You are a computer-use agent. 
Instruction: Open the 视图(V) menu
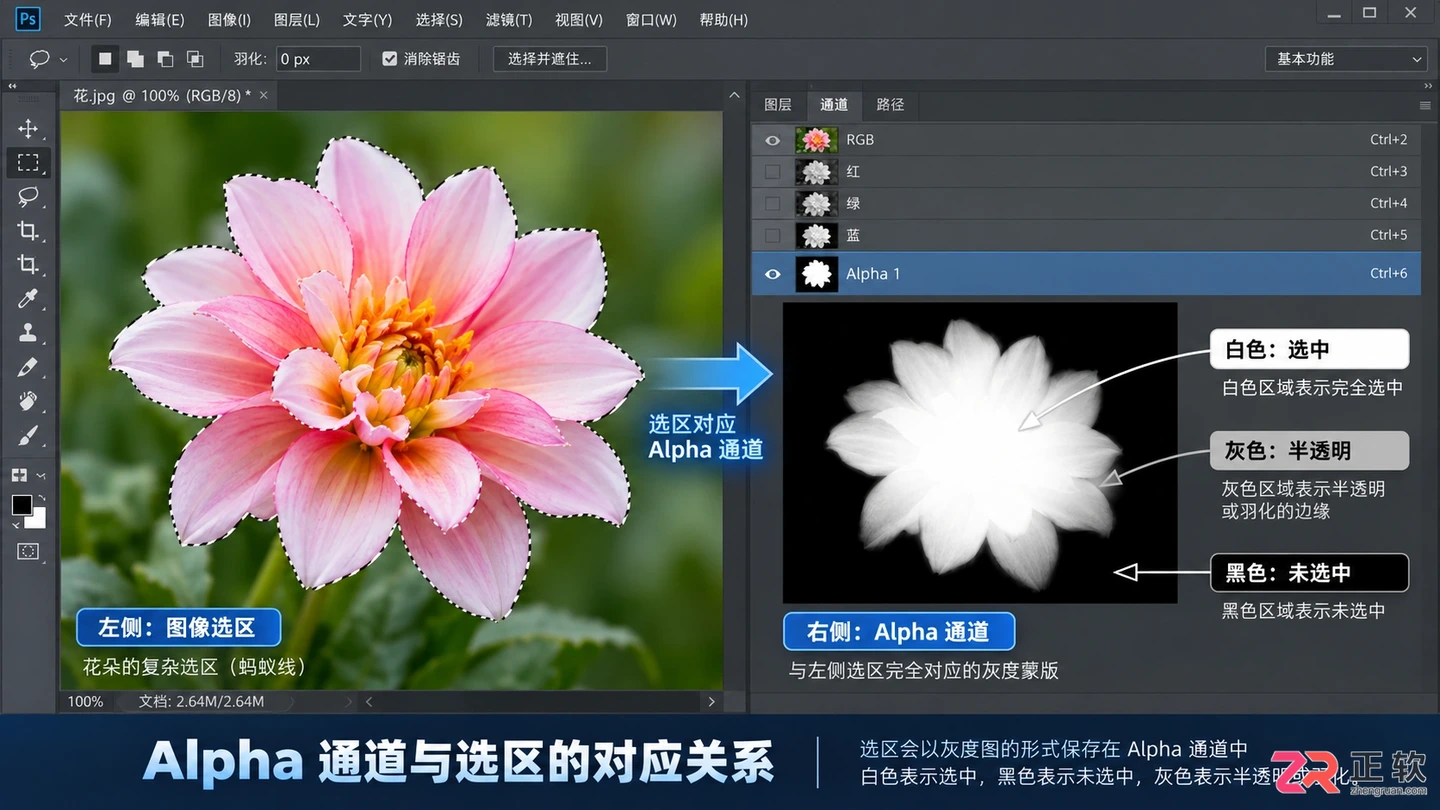click(579, 20)
